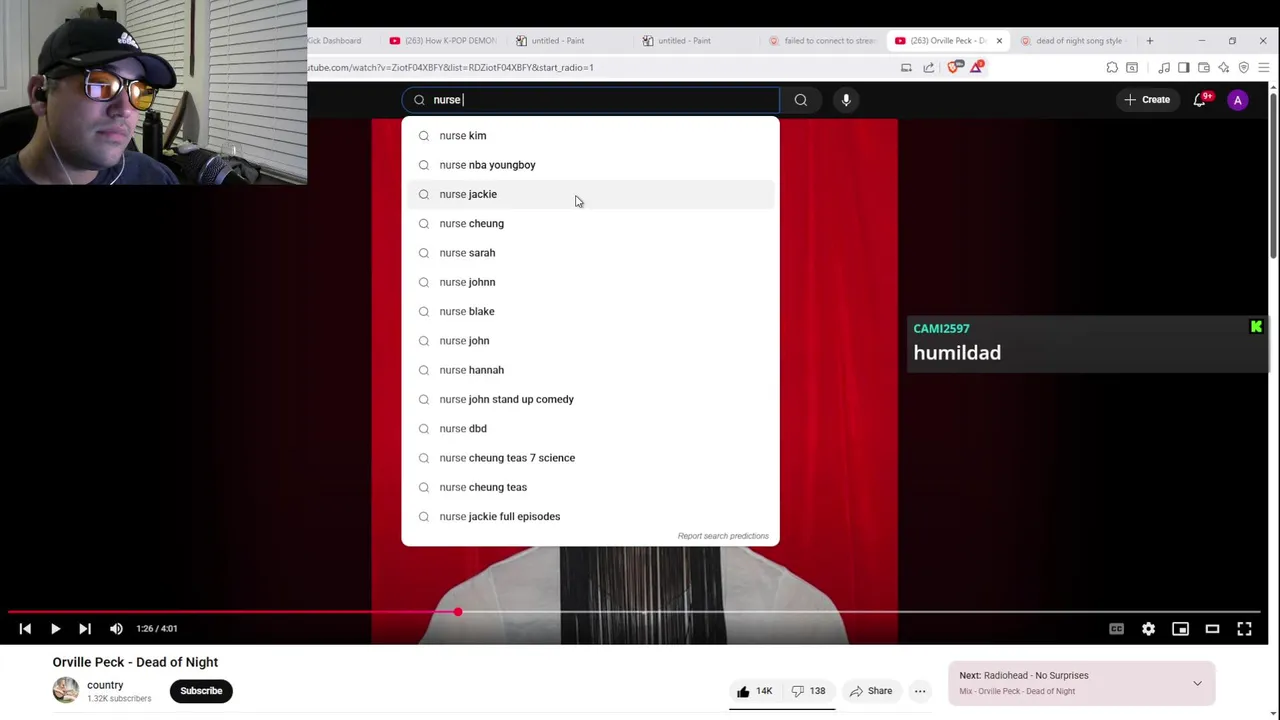Image resolution: width=1280 pixels, height=720 pixels.
Task: Play the video with the play button
Action: [x=55, y=629]
